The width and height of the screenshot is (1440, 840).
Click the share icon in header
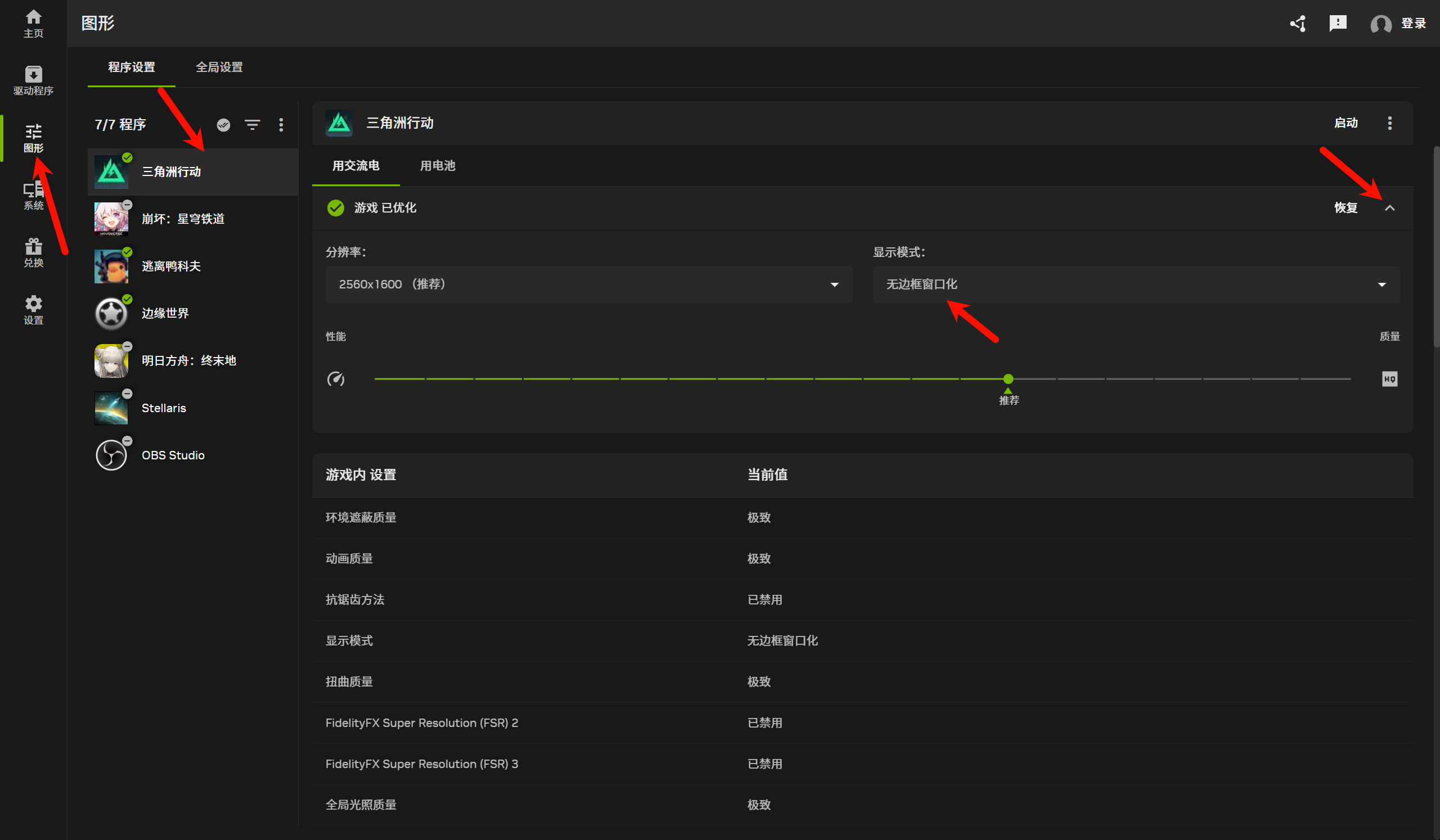click(x=1298, y=24)
